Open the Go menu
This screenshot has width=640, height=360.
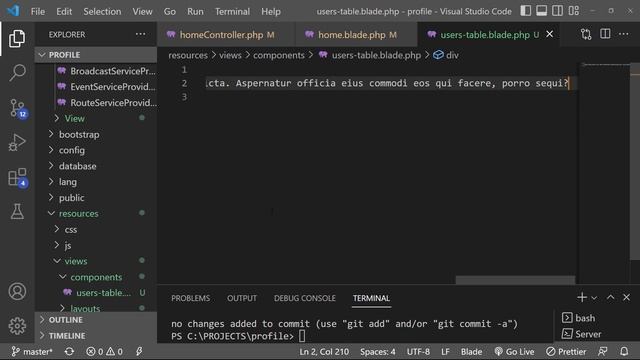170,11
